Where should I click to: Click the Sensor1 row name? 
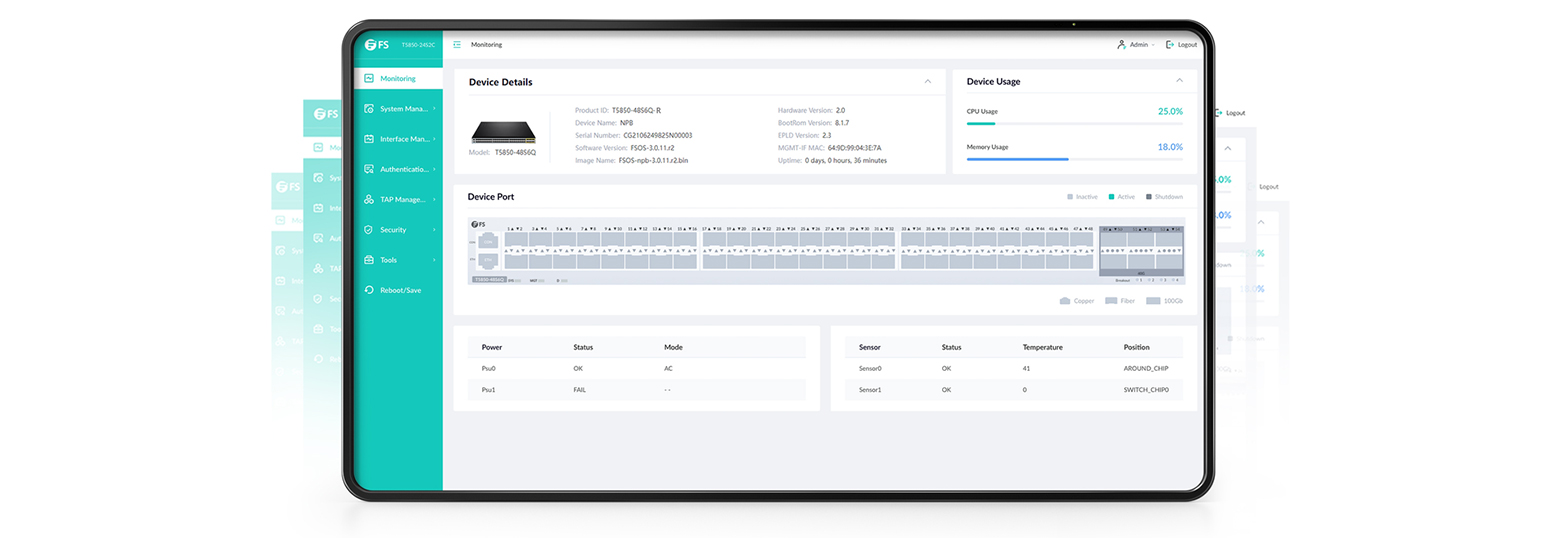pos(870,390)
